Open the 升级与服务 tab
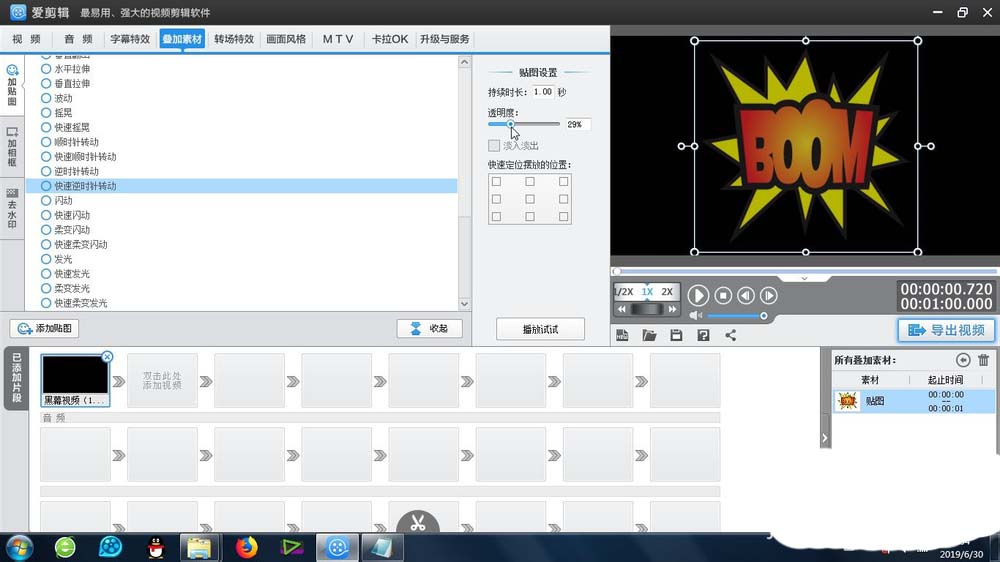The height and width of the screenshot is (562, 1000). click(x=445, y=39)
